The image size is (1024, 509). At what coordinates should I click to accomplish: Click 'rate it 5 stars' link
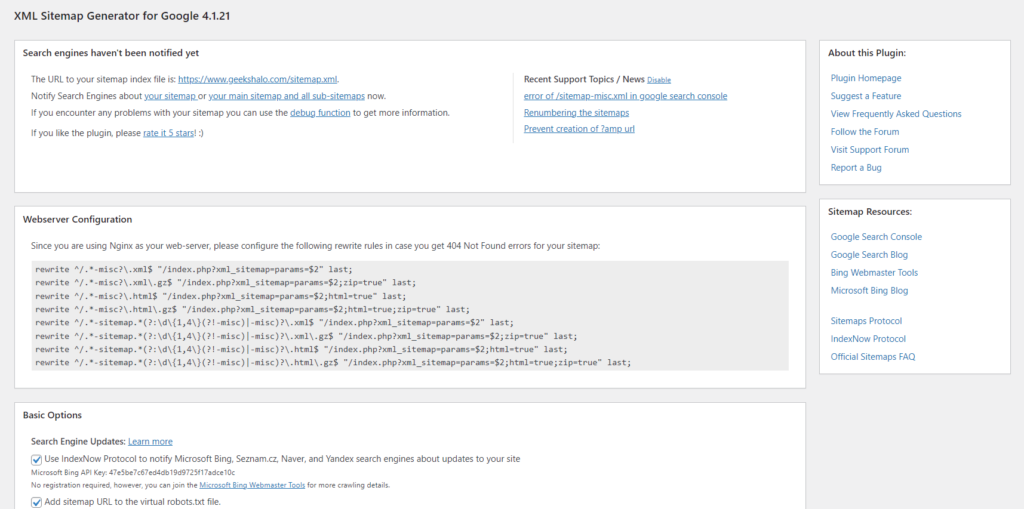tap(168, 133)
